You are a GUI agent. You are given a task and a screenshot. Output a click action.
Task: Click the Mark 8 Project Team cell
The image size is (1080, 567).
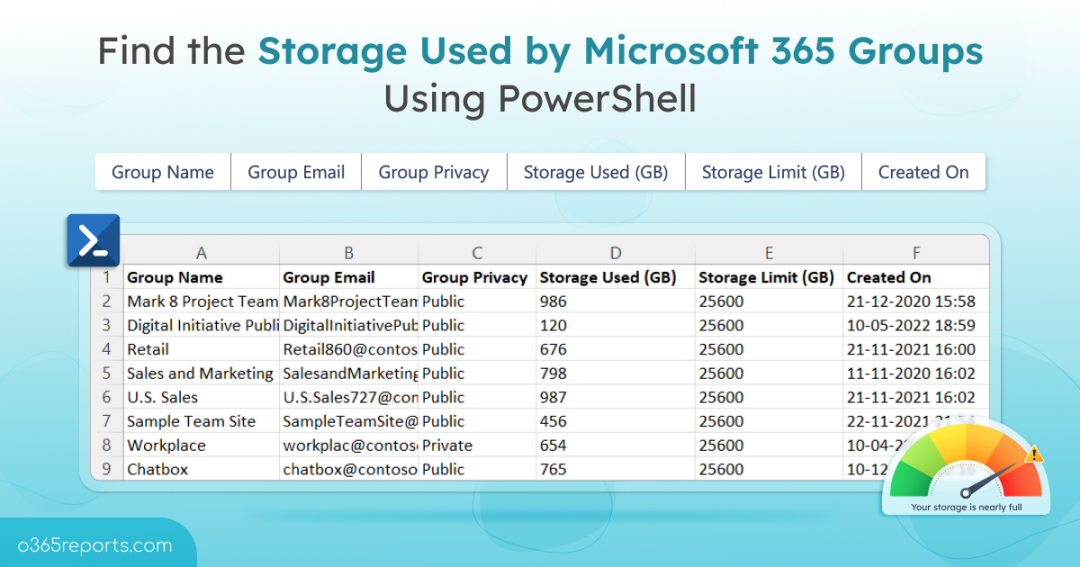coord(201,301)
